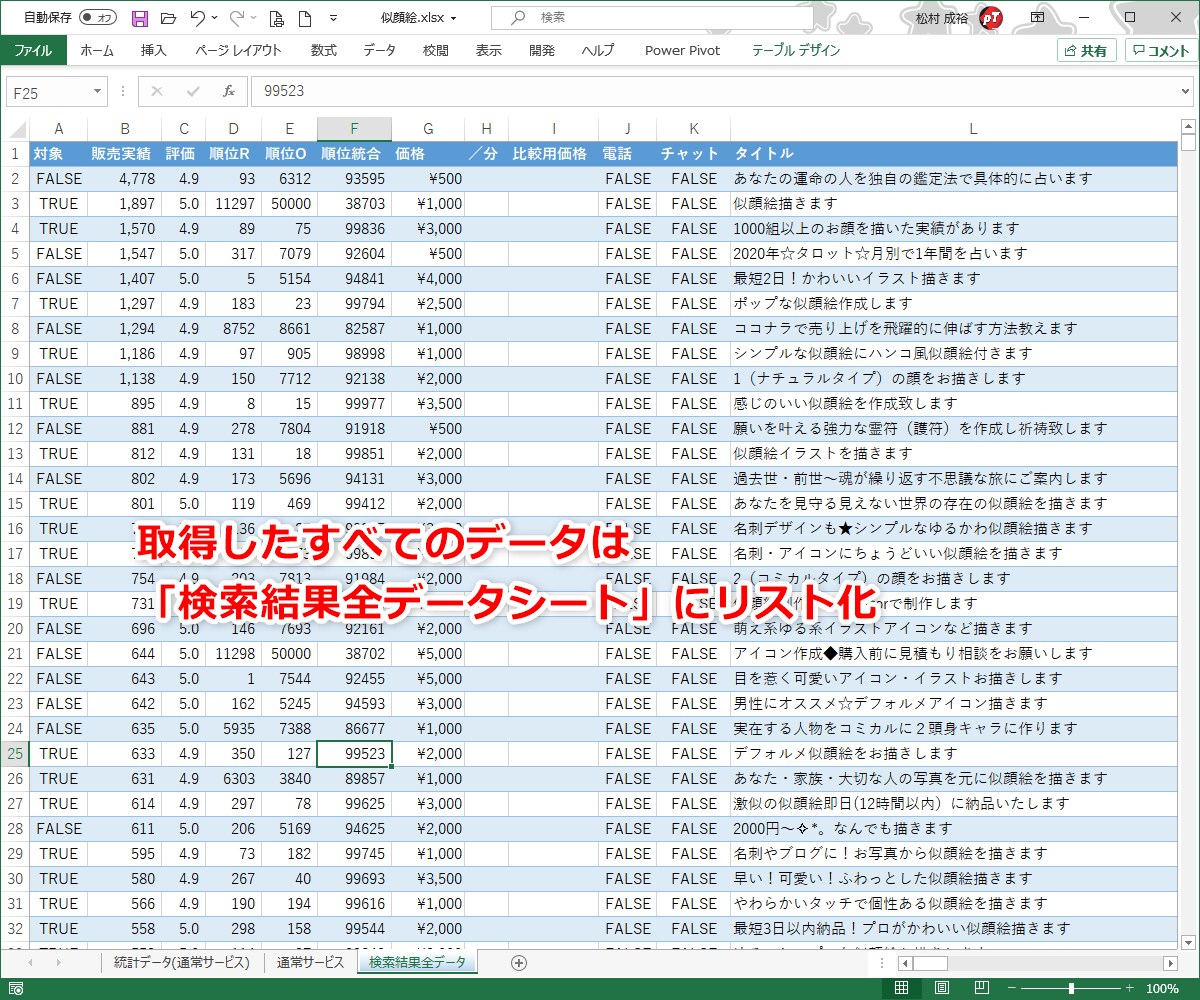The width and height of the screenshot is (1200, 1000).
Task: Click the cell with value 4,778
Action: 125,178
